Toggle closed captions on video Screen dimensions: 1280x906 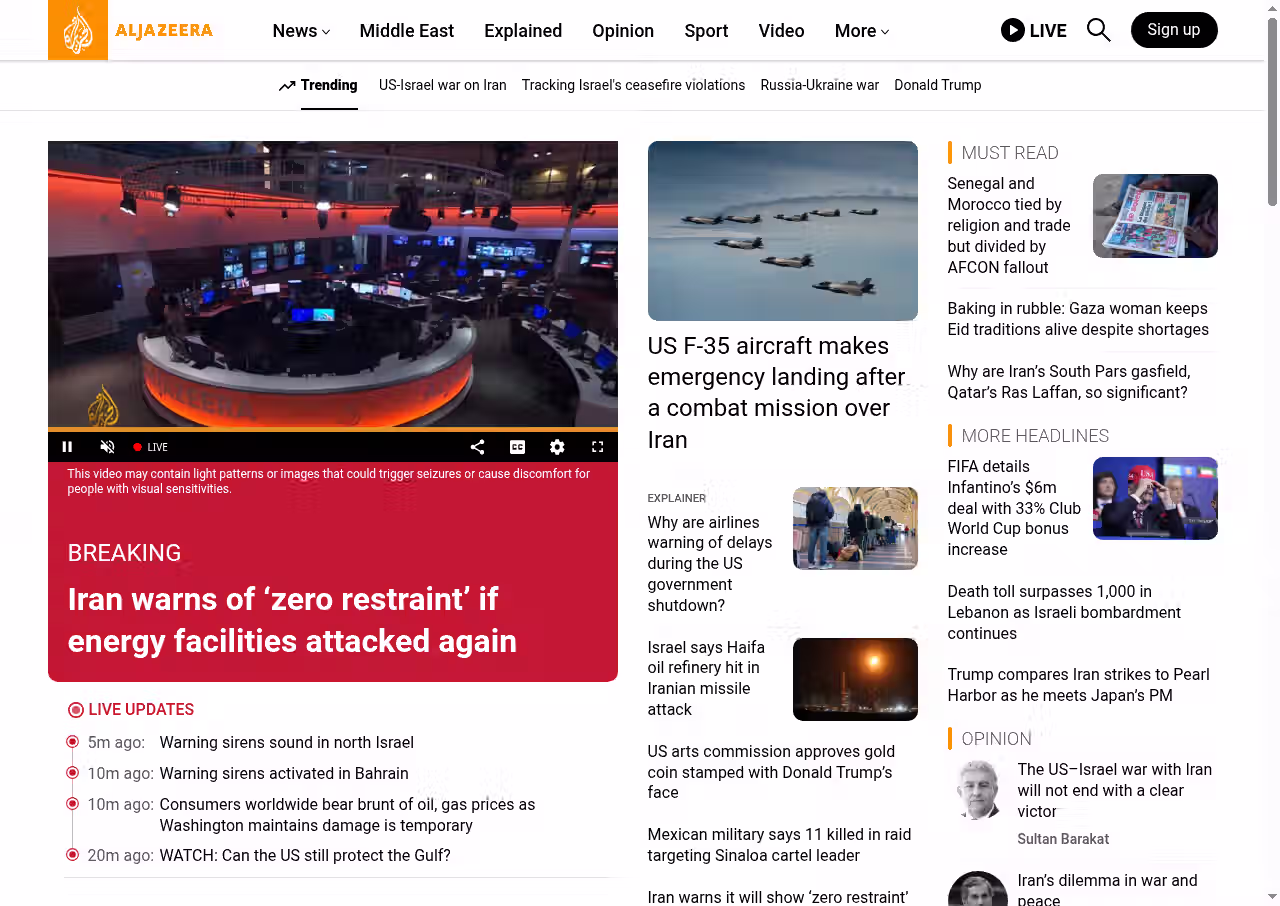coord(517,447)
